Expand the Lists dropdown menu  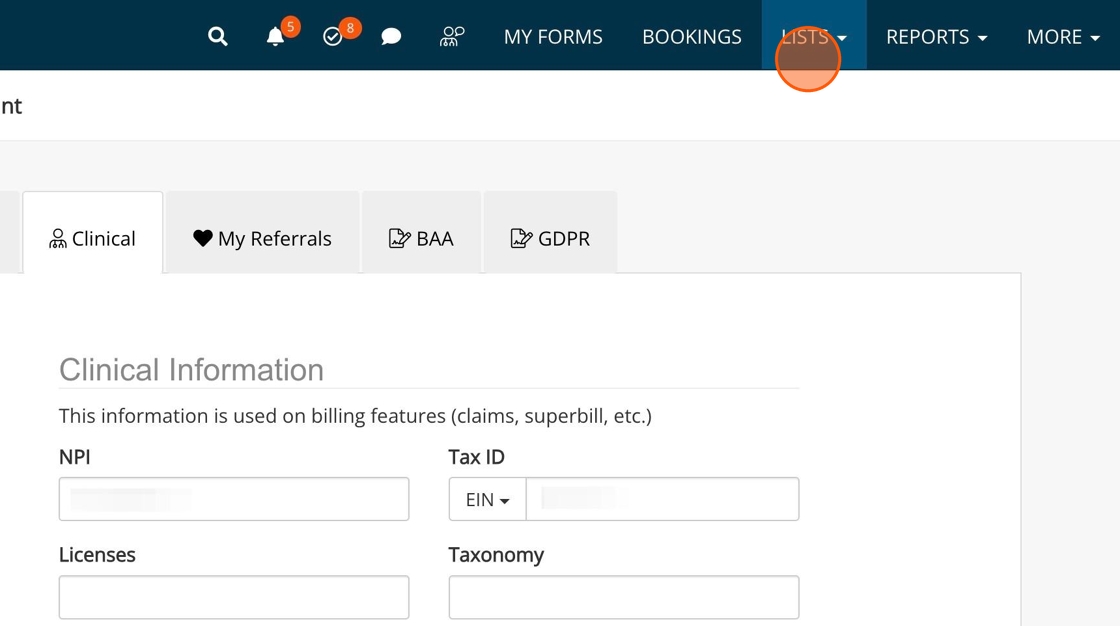[813, 37]
